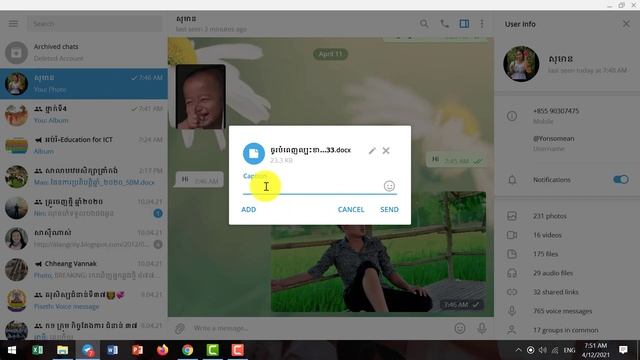Open emoji picker in caption field

(389, 186)
